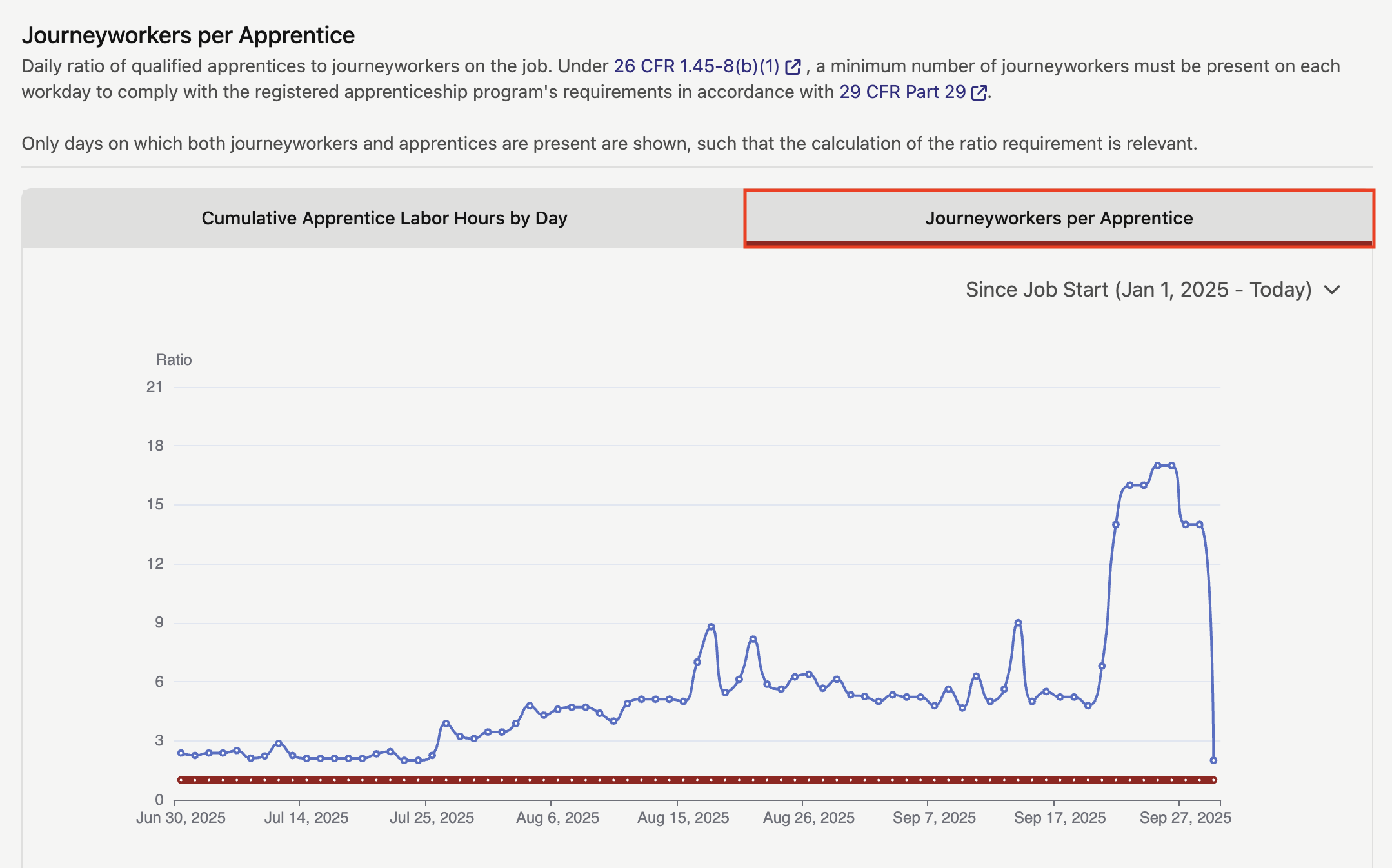The height and width of the screenshot is (868, 1392).
Task: Open the 26 CFR 1.45-8(b)(1) link
Action: [x=696, y=66]
